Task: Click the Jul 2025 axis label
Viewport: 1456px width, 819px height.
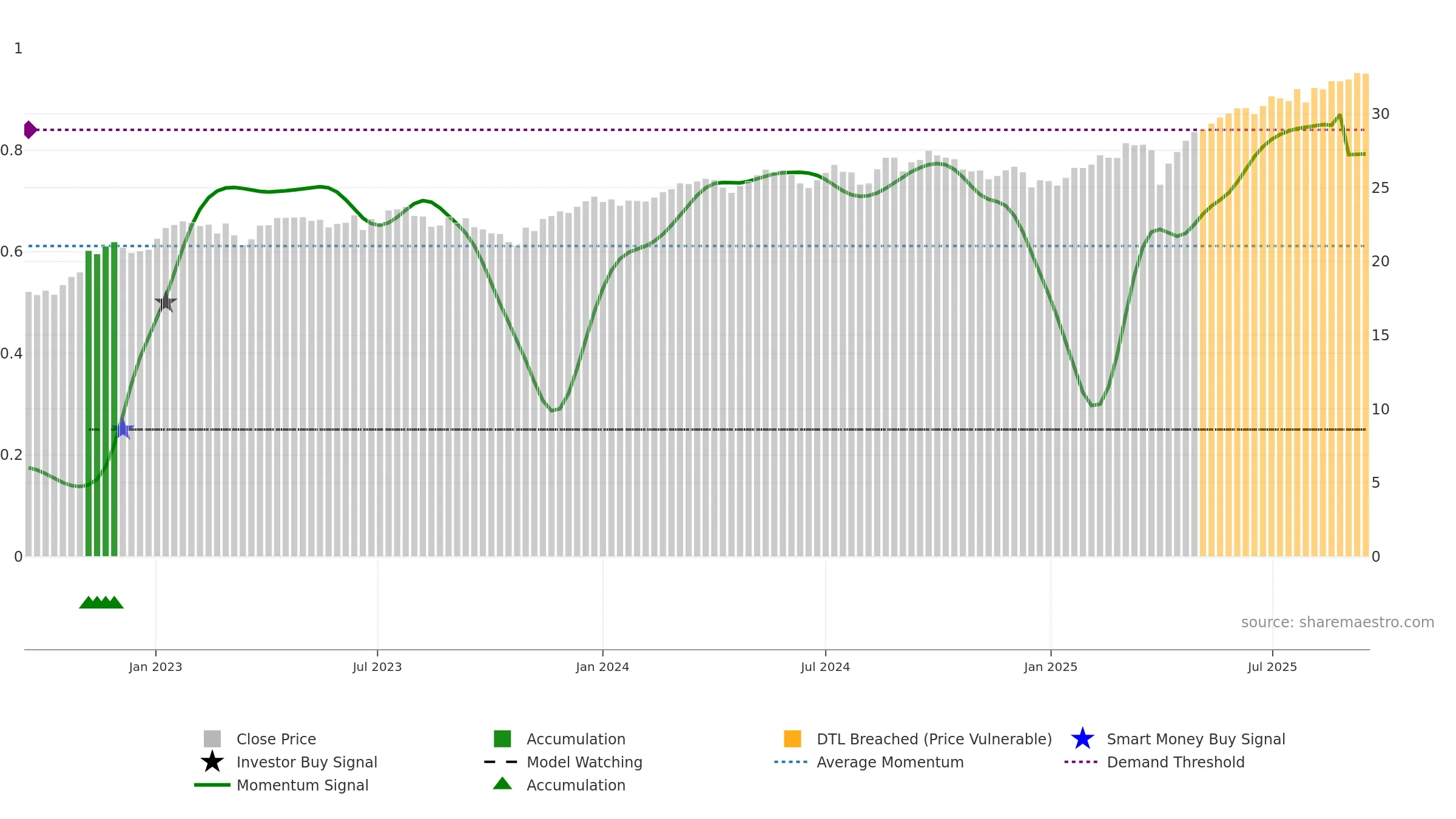Action: point(1272,667)
